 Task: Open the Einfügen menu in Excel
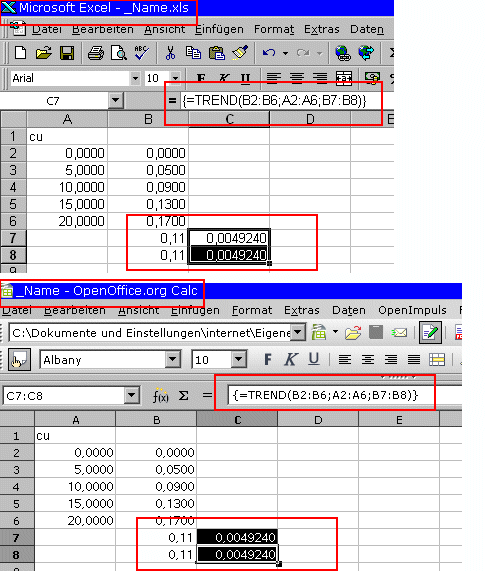[x=219, y=29]
